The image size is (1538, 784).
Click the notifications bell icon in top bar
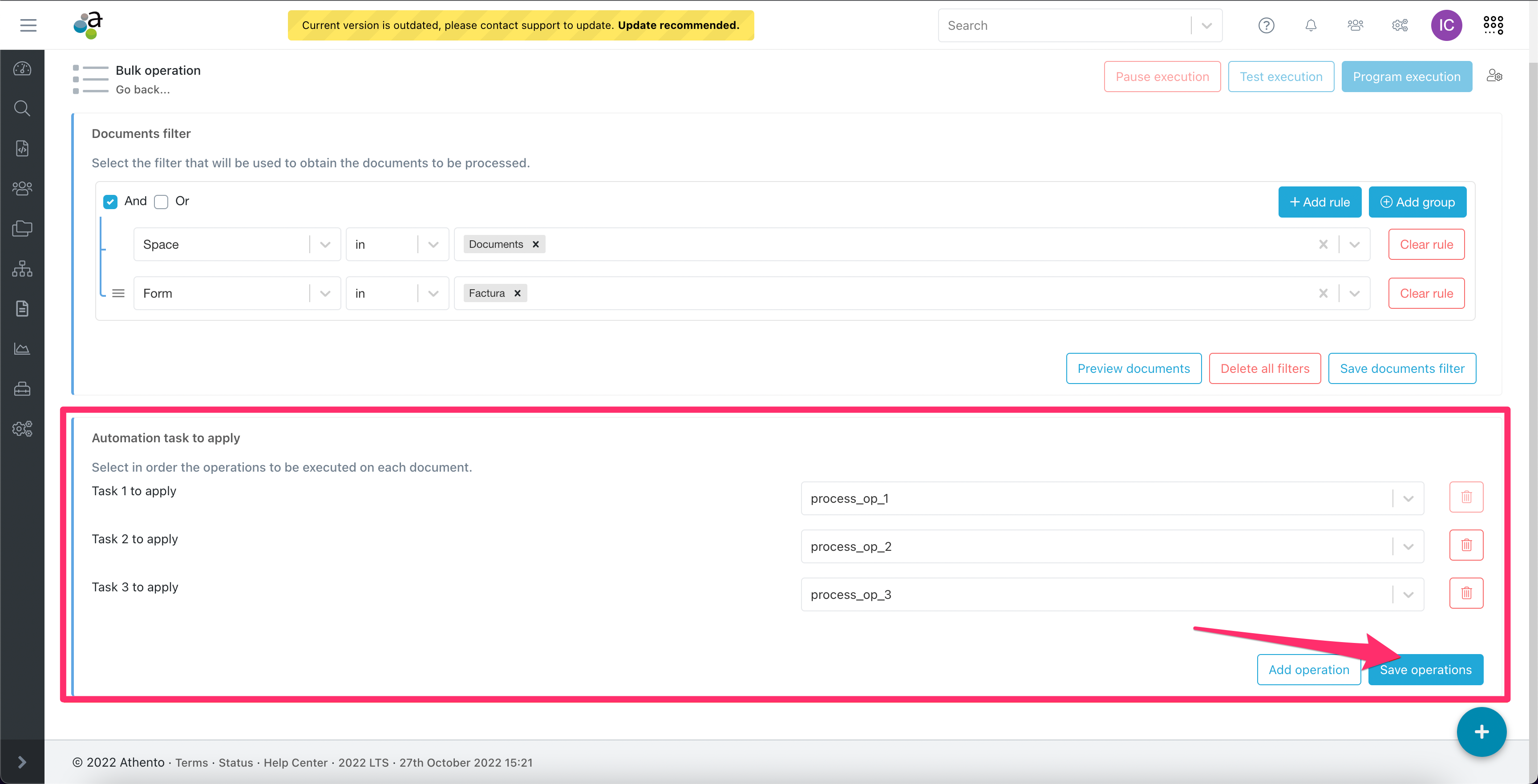point(1312,25)
